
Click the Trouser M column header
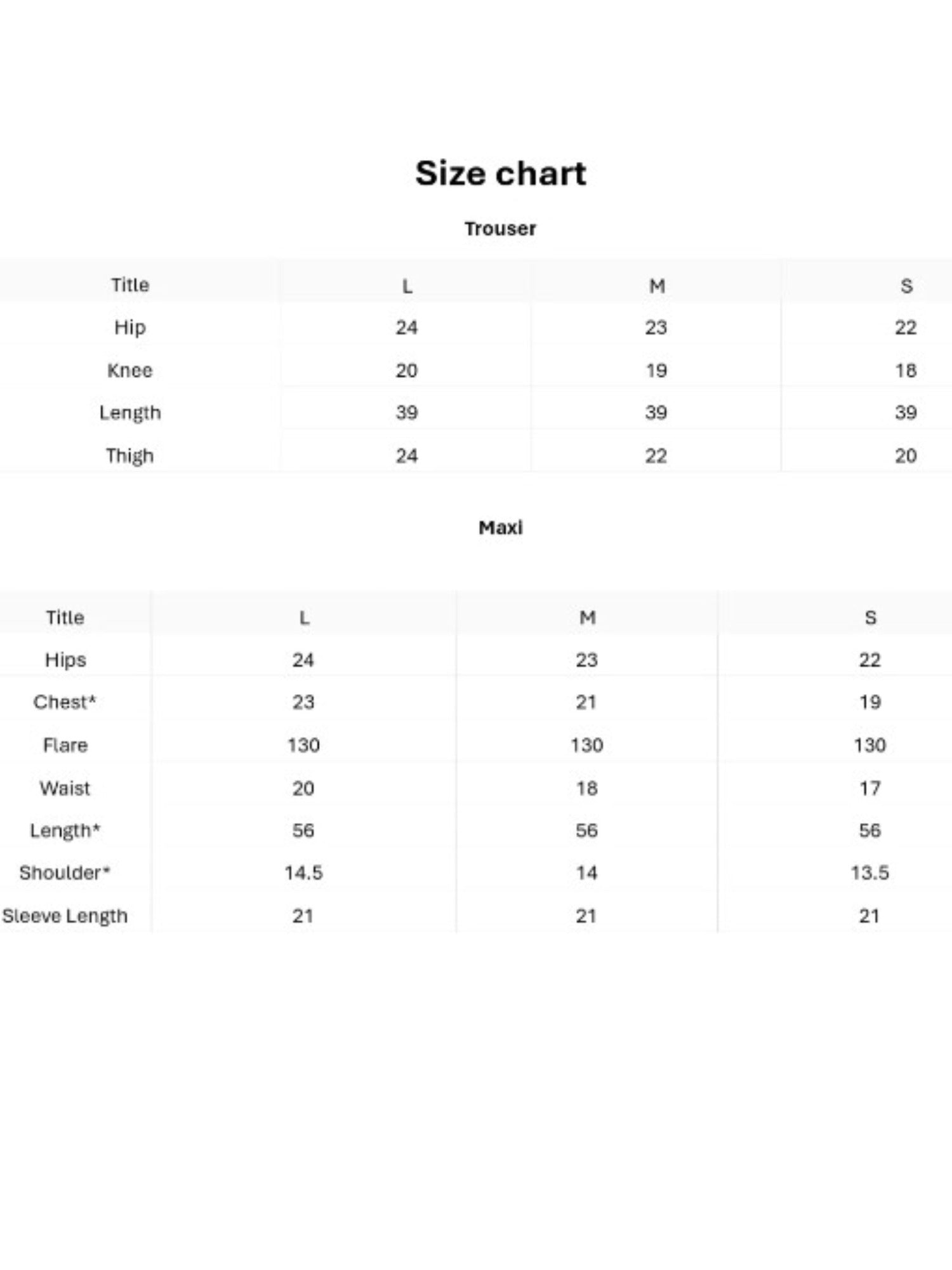tap(657, 286)
